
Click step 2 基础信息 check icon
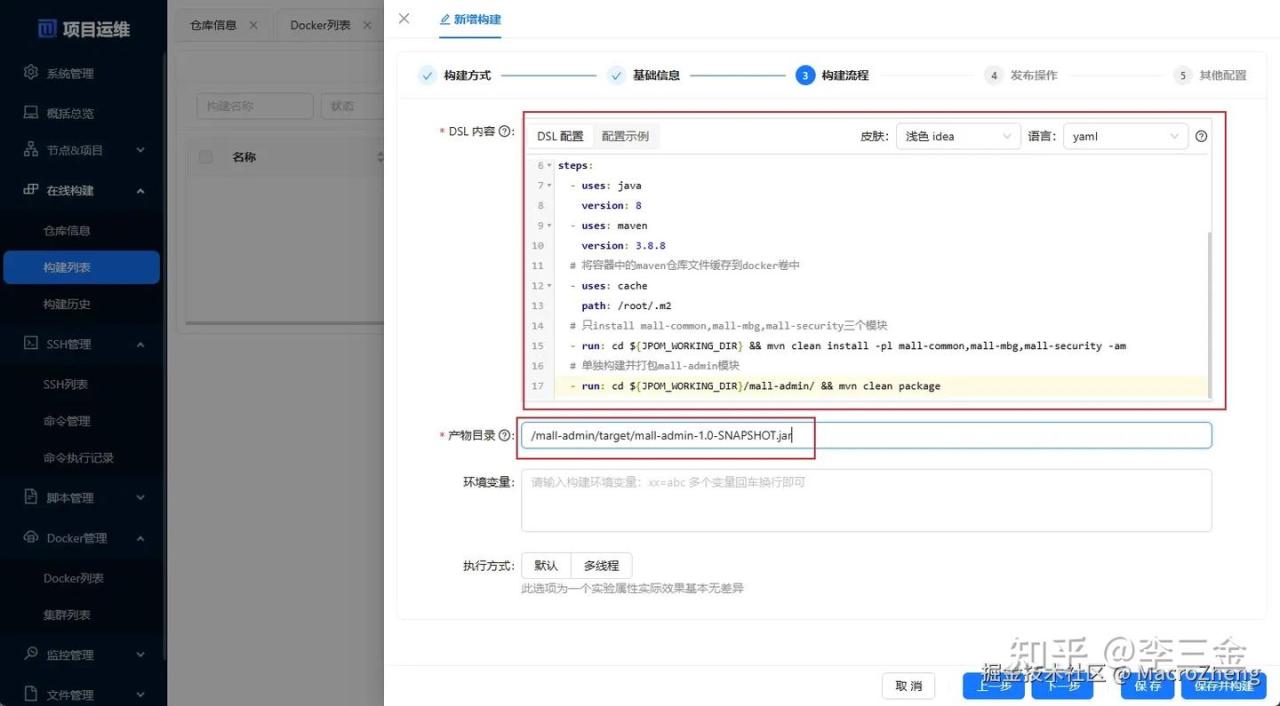616,75
